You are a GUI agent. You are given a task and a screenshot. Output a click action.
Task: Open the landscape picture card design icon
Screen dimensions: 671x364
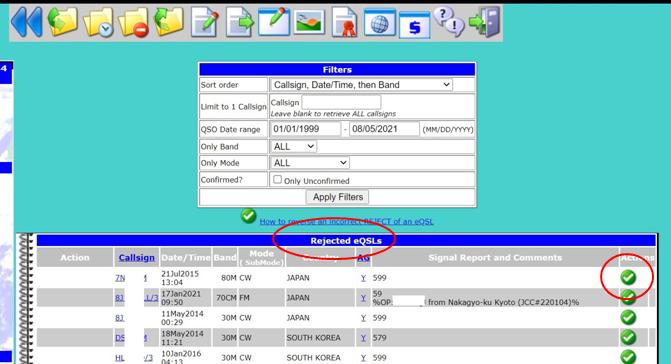coord(309,22)
